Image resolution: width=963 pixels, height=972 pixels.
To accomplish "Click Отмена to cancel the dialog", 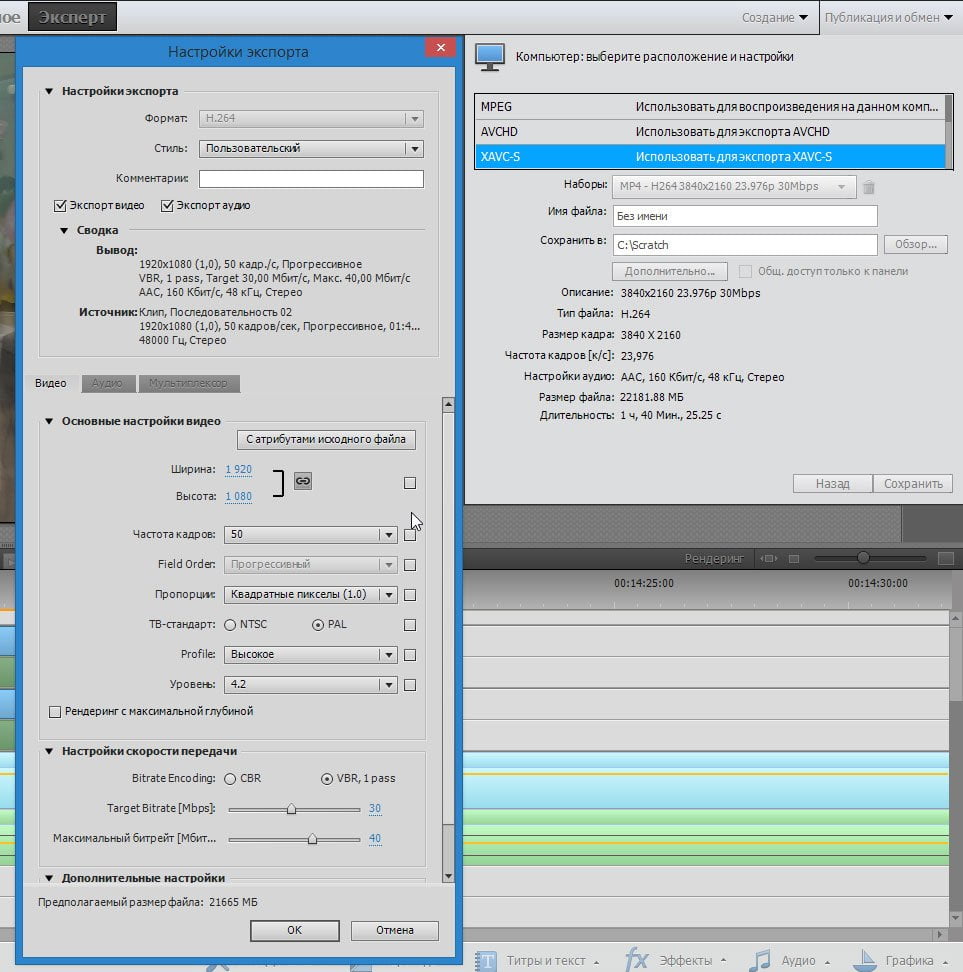I will click(x=394, y=930).
